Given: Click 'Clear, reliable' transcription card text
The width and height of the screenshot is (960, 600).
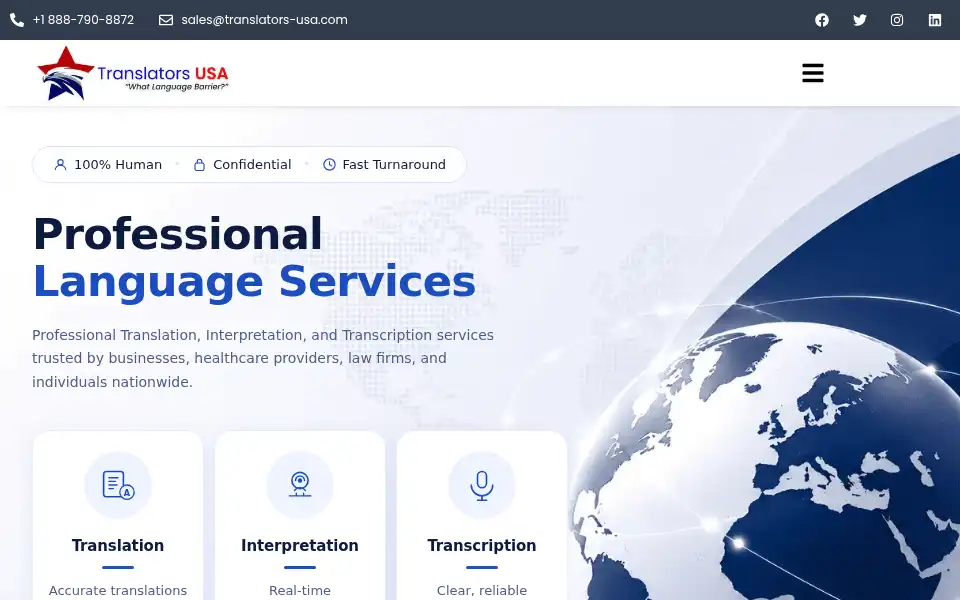Looking at the screenshot, I should coord(482,591).
